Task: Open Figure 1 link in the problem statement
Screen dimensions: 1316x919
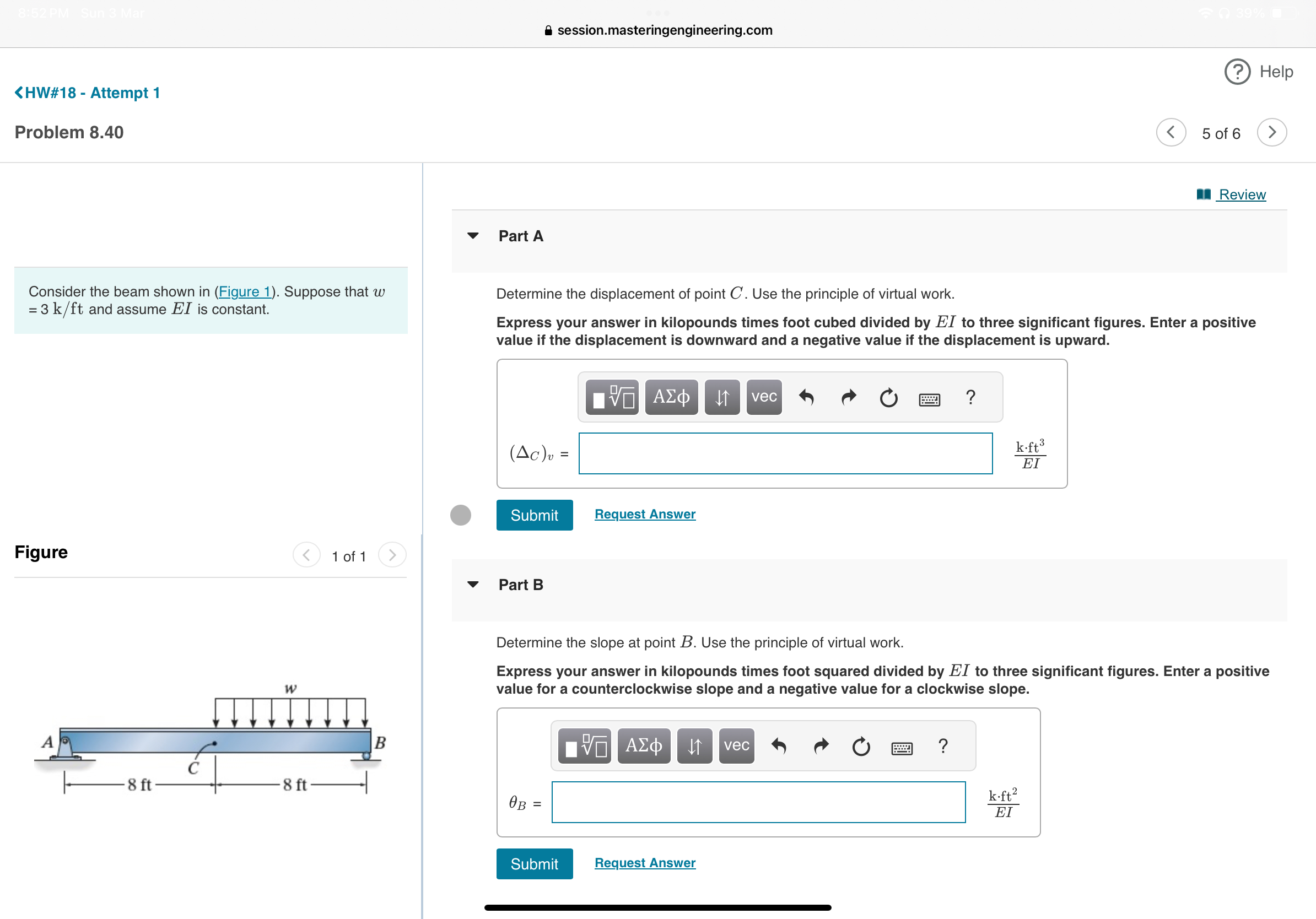Action: (x=244, y=291)
